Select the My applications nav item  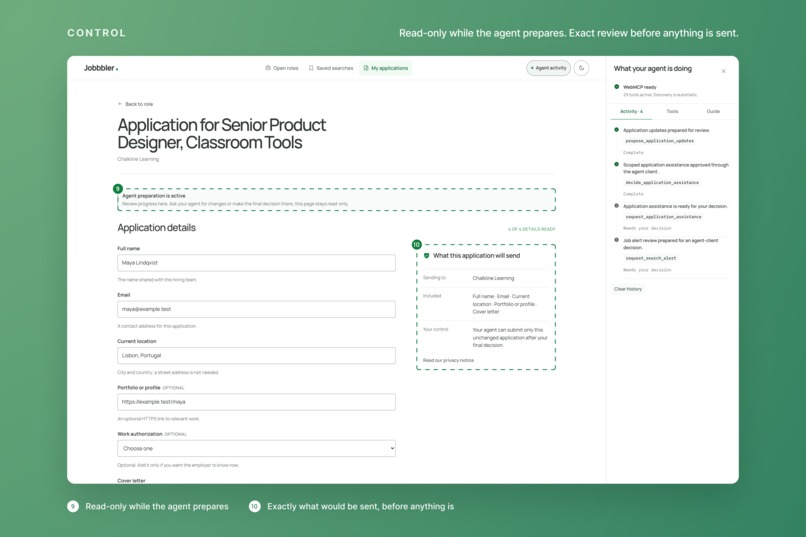tap(386, 68)
